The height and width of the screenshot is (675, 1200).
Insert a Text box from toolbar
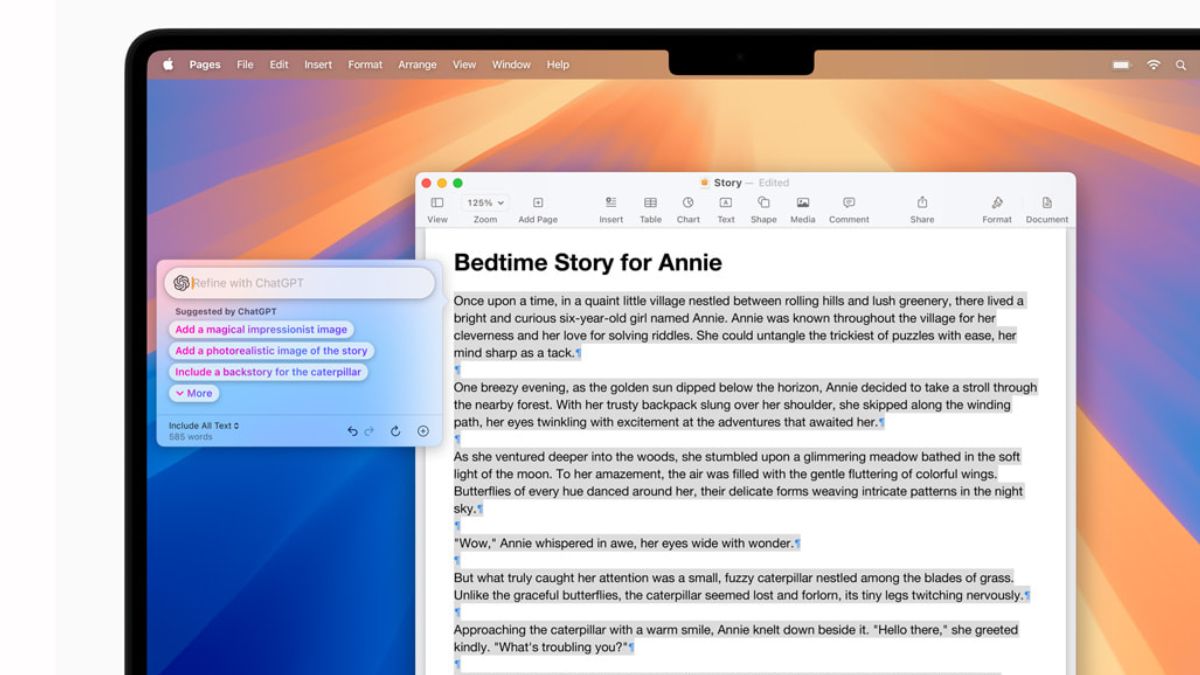pyautogui.click(x=725, y=203)
